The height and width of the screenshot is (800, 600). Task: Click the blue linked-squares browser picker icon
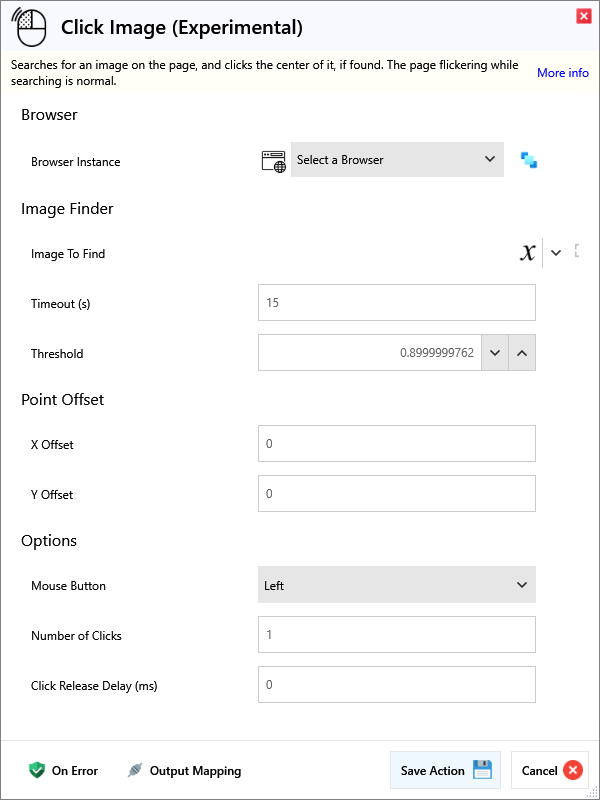529,160
